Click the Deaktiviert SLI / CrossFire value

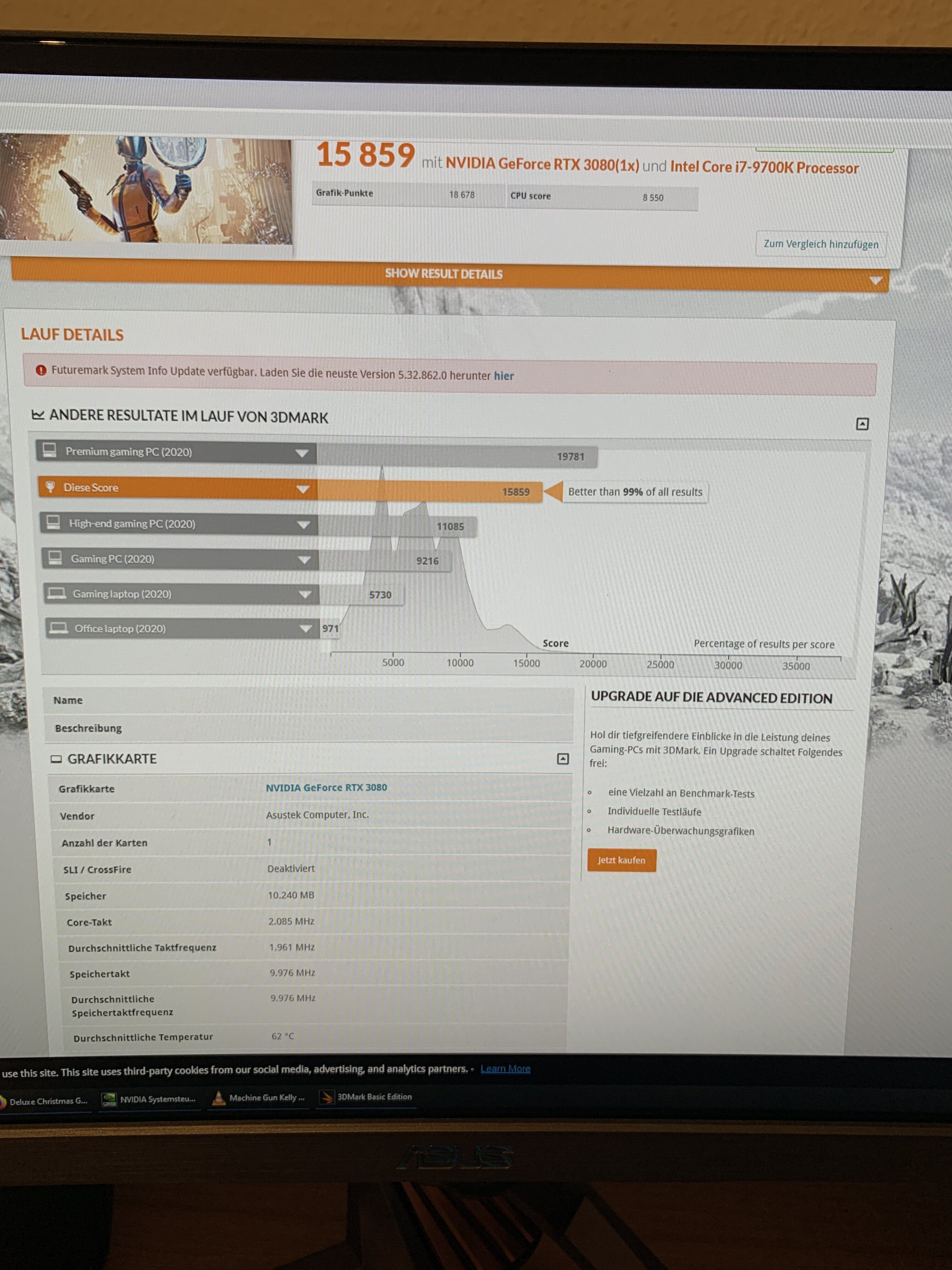(x=291, y=868)
